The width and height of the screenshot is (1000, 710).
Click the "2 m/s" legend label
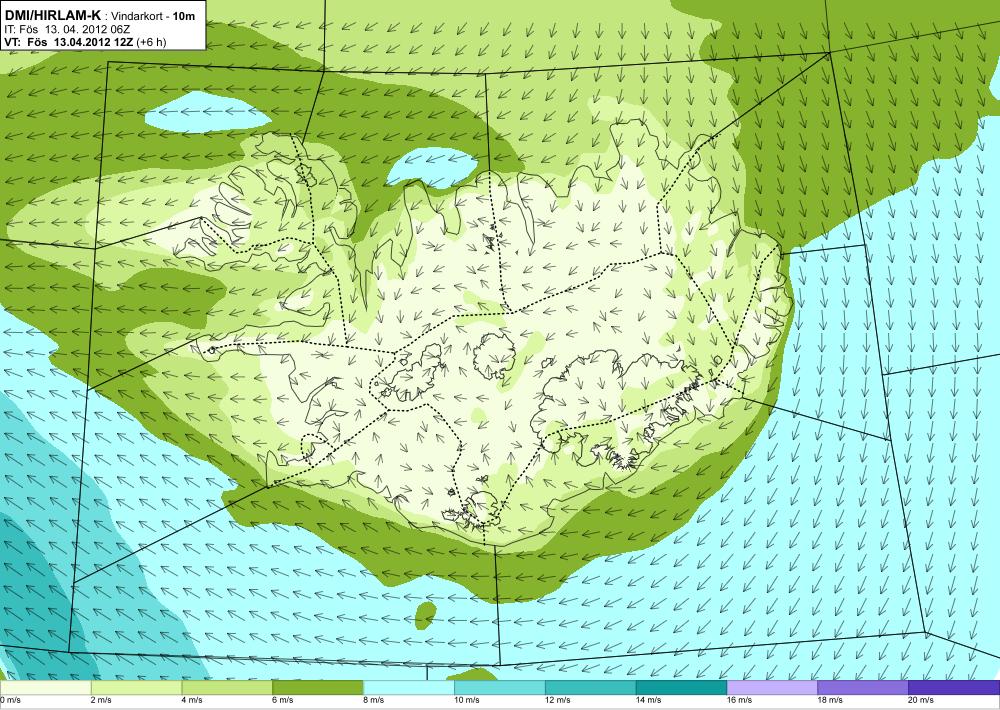pyautogui.click(x=102, y=700)
